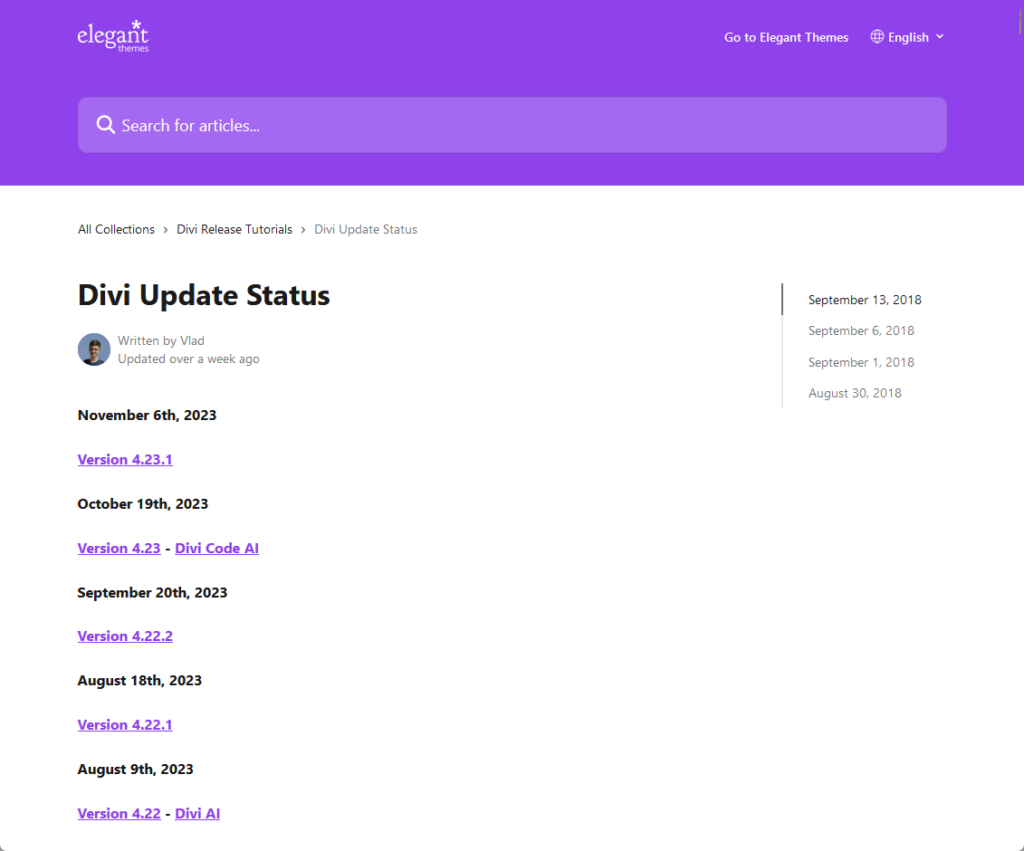Click Vlad's author avatar

click(x=94, y=349)
